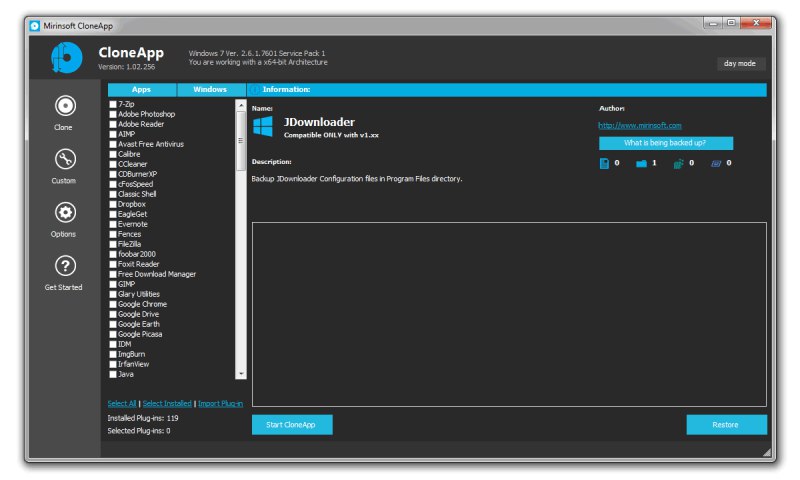Click the app list scroll down arrow
800x480 pixels.
pyautogui.click(x=240, y=374)
